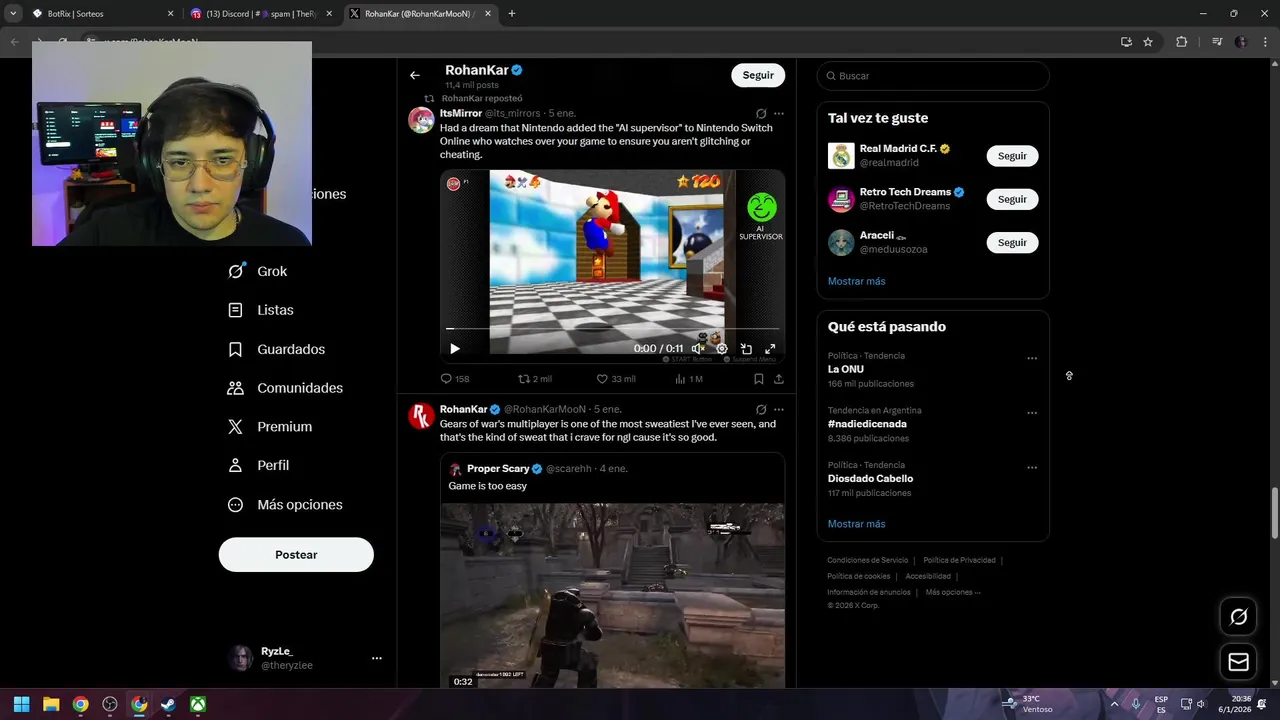The height and width of the screenshot is (720, 1280).
Task: Open quoted Proper Scary post text
Action: (x=487, y=486)
